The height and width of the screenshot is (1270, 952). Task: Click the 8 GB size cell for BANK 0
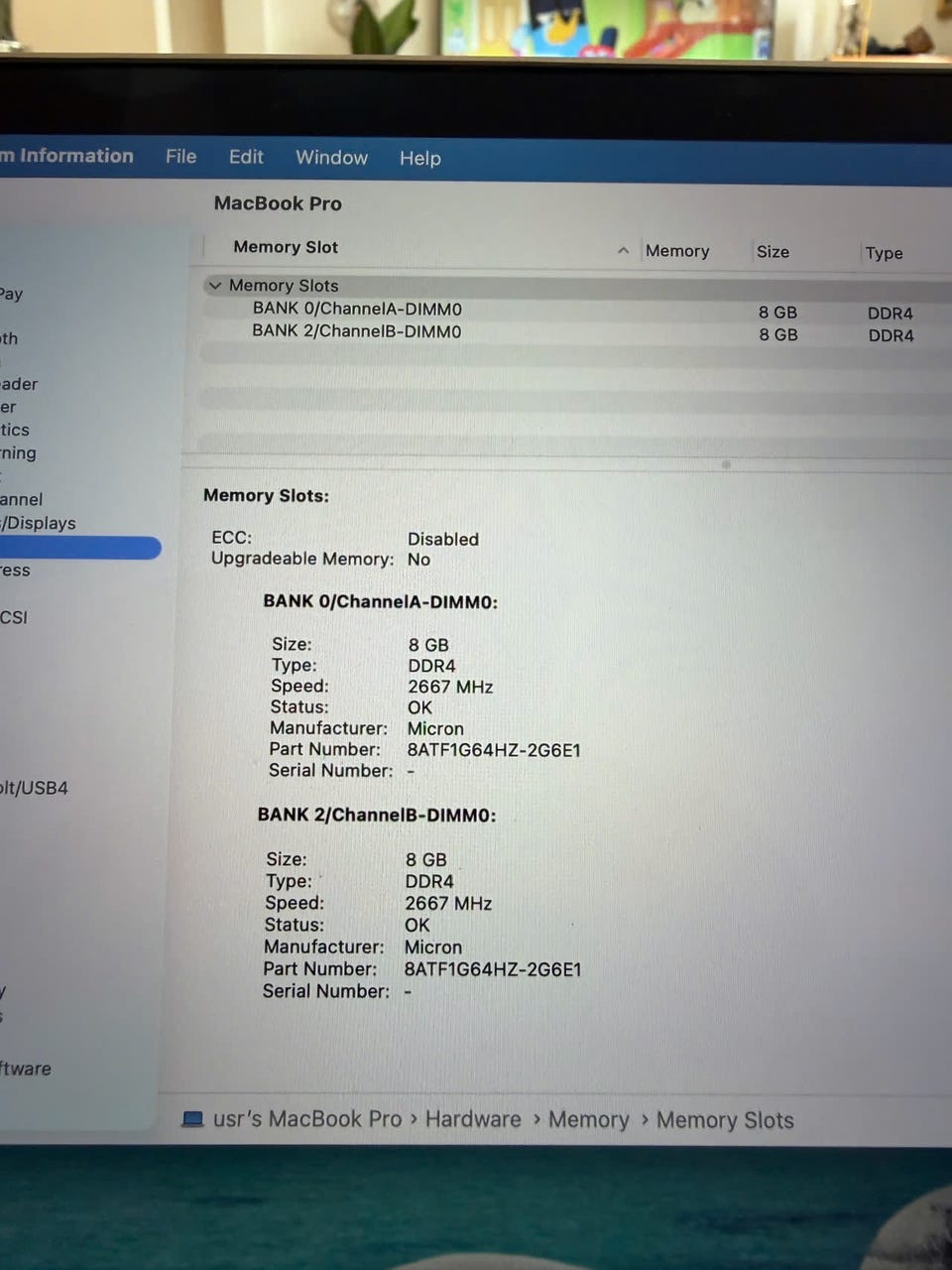tap(777, 313)
